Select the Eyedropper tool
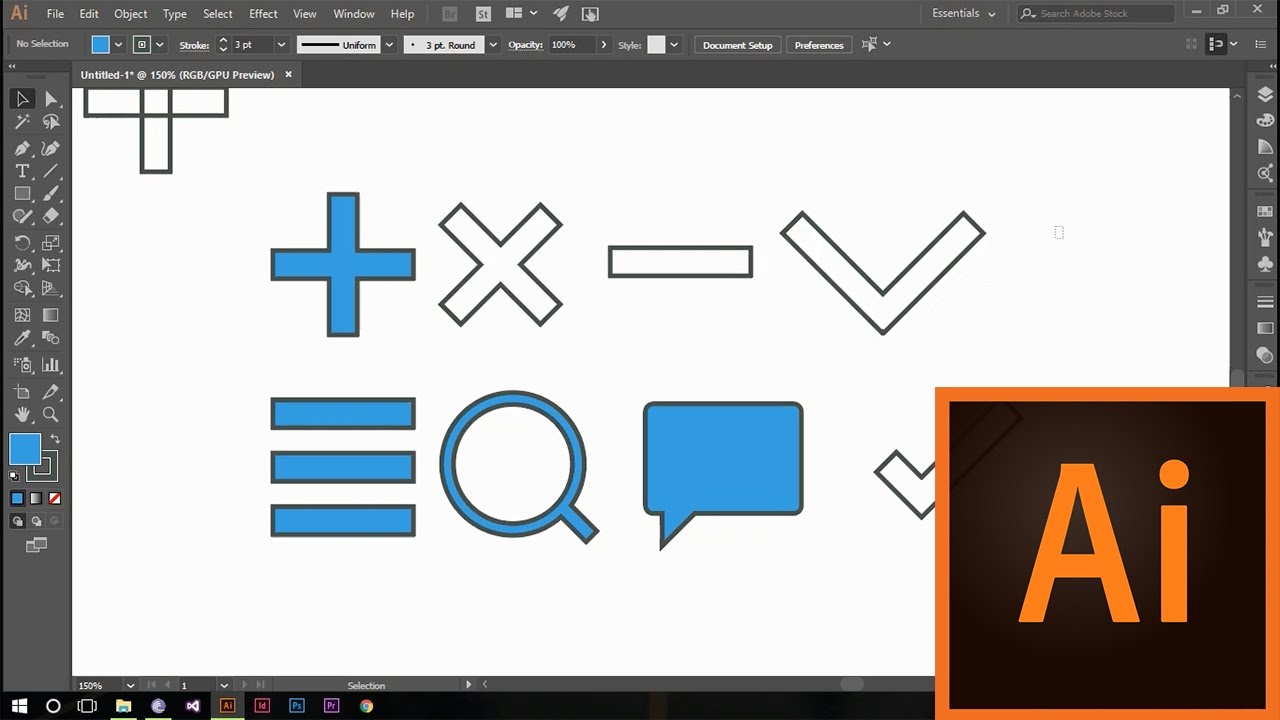 [22, 337]
